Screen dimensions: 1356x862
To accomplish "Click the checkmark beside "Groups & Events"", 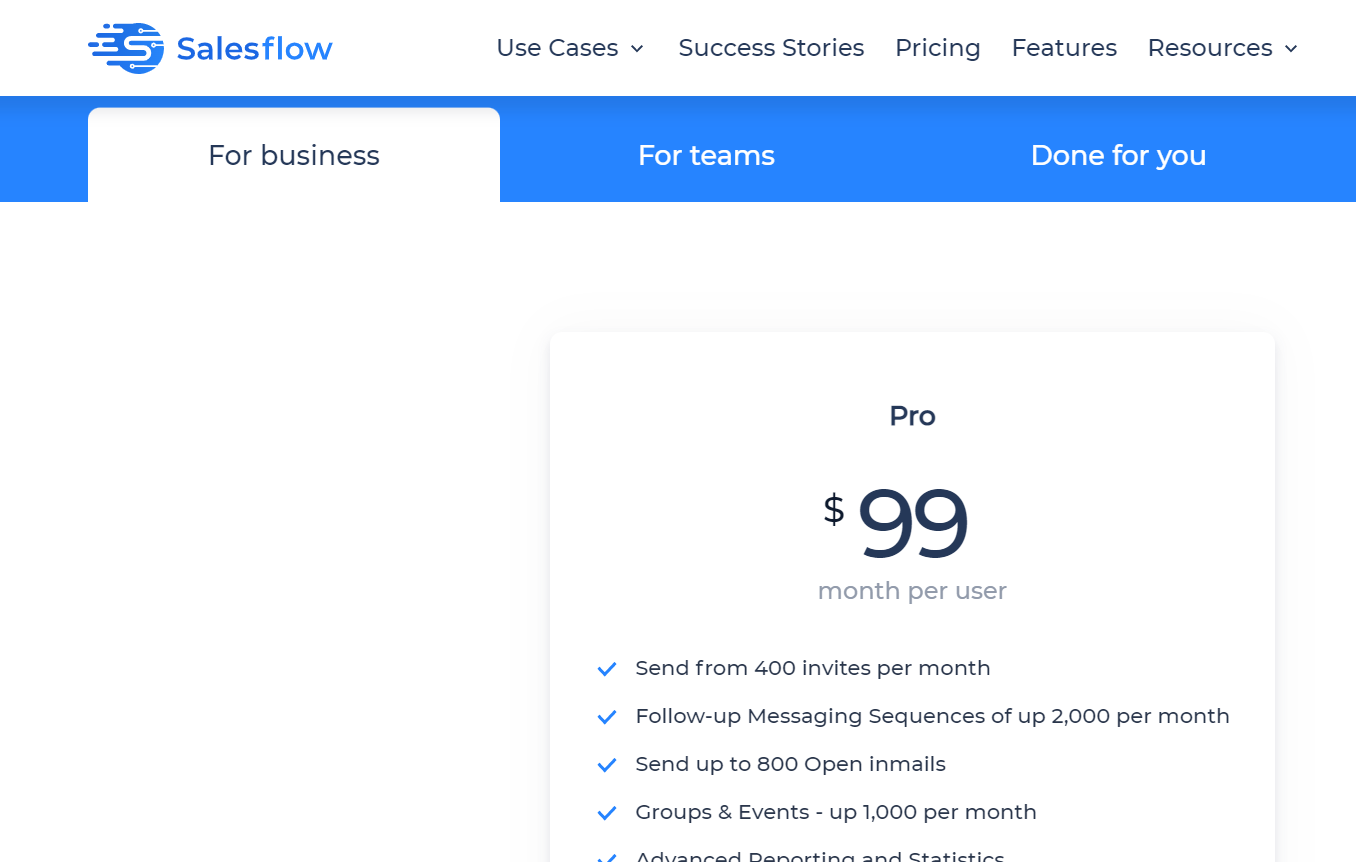I will (607, 813).
